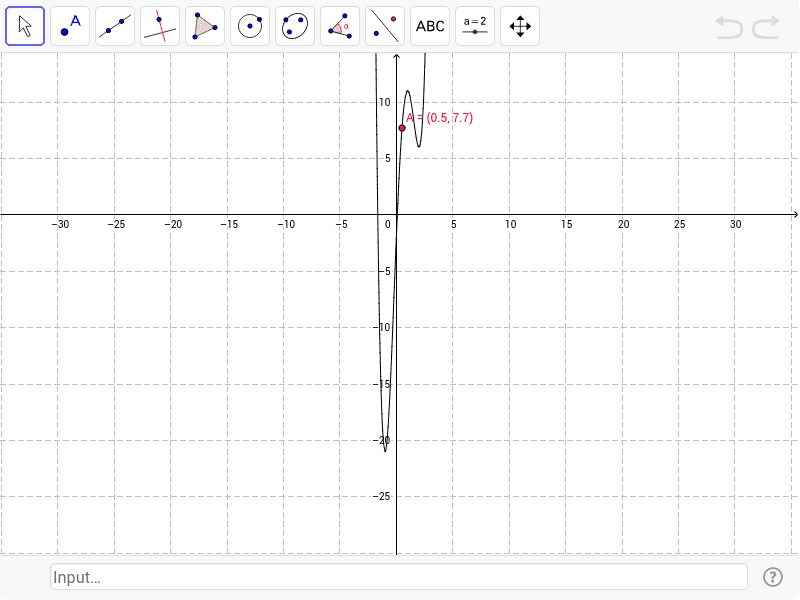
Task: Select the Ellipse conic tool
Action: pyautogui.click(x=295, y=26)
